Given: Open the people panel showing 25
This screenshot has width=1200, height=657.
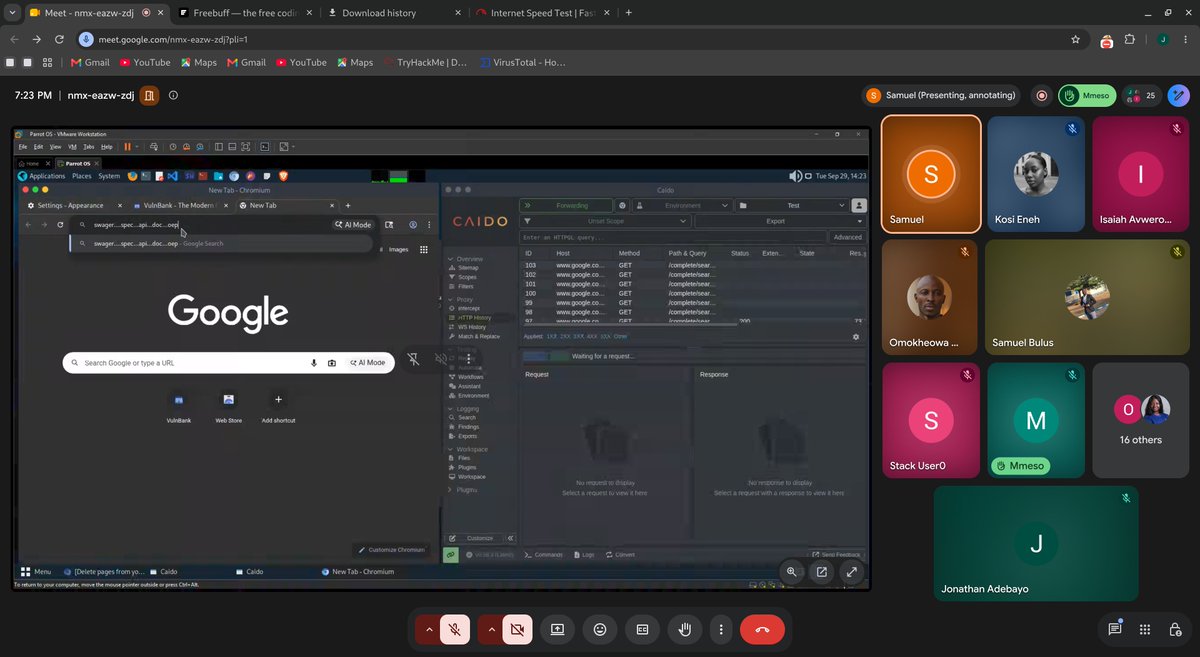Looking at the screenshot, I should (1142, 95).
